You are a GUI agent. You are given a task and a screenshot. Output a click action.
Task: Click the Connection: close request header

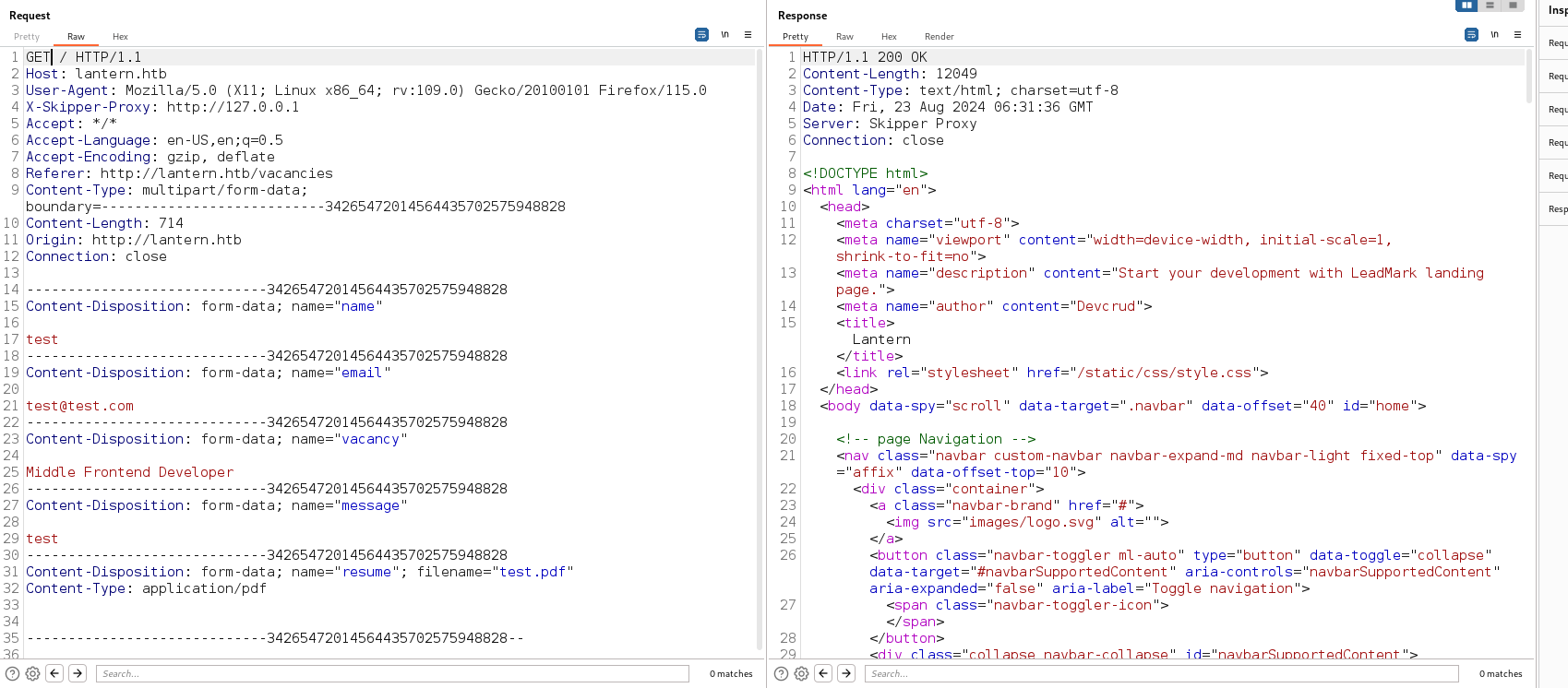click(x=96, y=256)
